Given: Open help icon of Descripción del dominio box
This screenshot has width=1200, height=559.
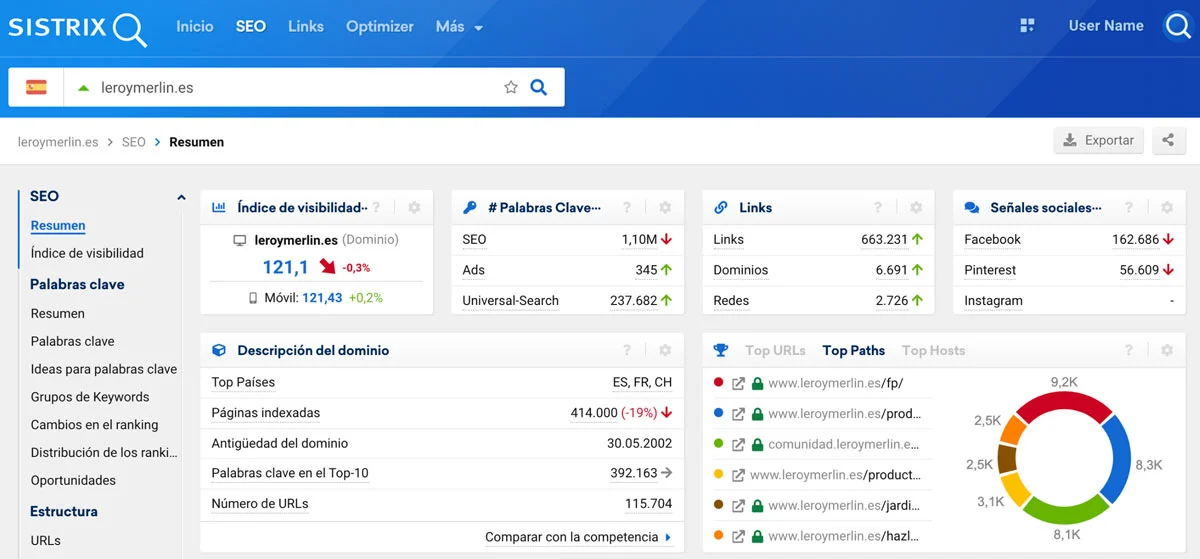Looking at the screenshot, I should click(x=627, y=351).
